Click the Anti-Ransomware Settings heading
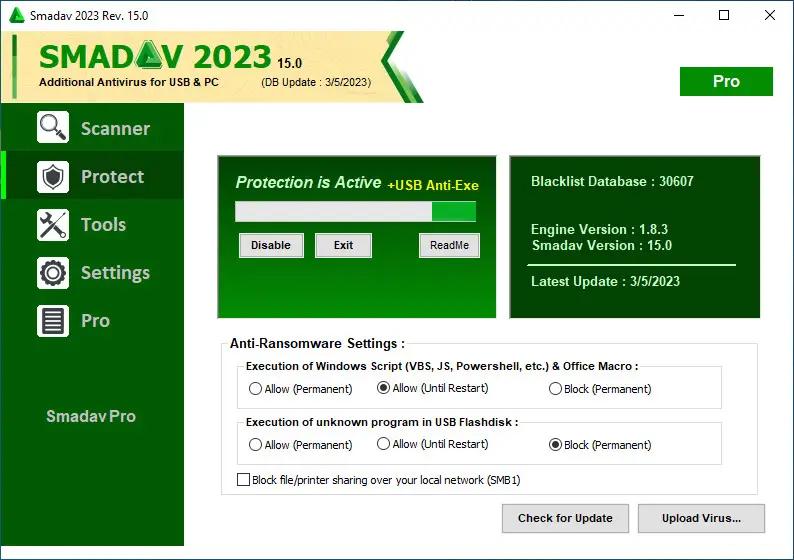This screenshot has height=560, width=794. [317, 343]
